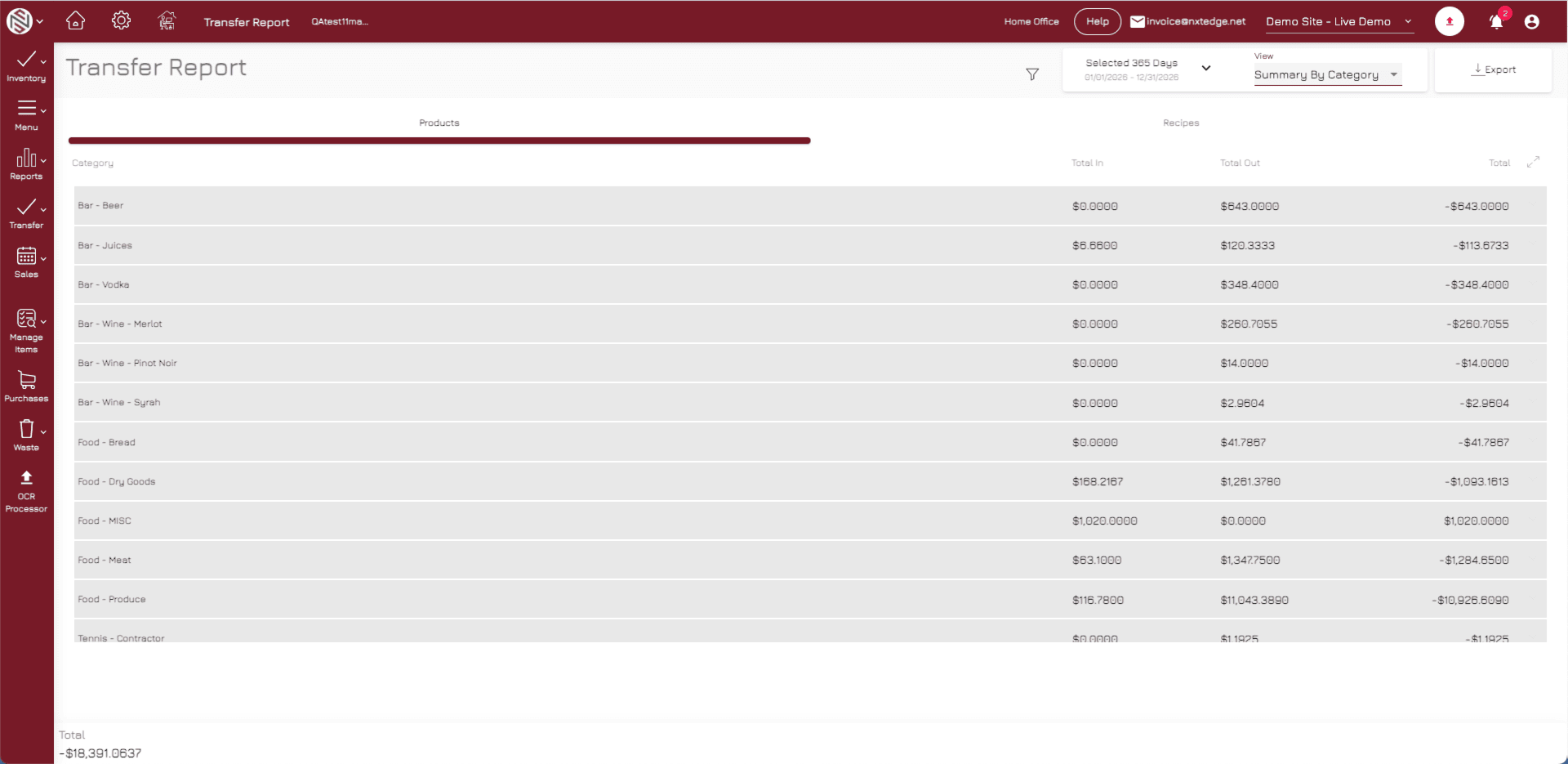Switch to the Products tab
This screenshot has width=1568, height=764.
(439, 123)
